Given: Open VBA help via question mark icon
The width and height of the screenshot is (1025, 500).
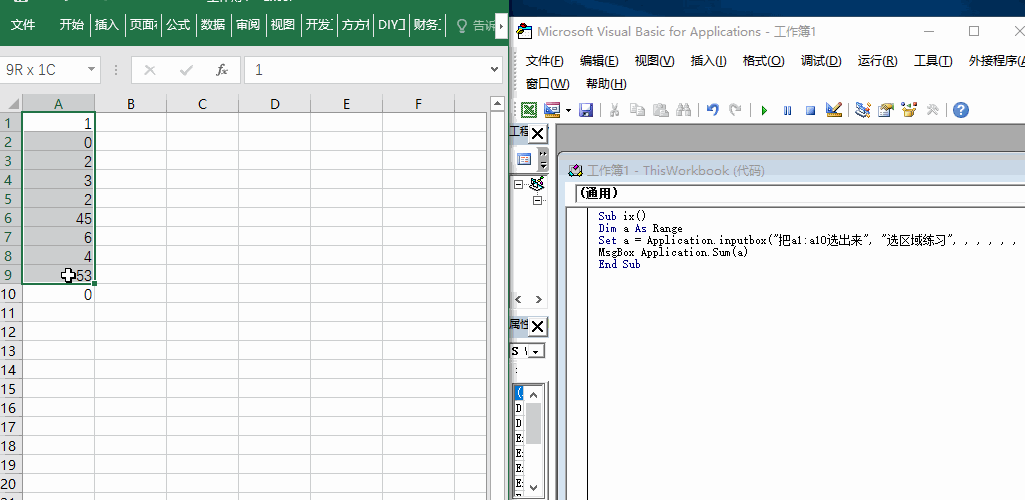Looking at the screenshot, I should click(x=961, y=110).
